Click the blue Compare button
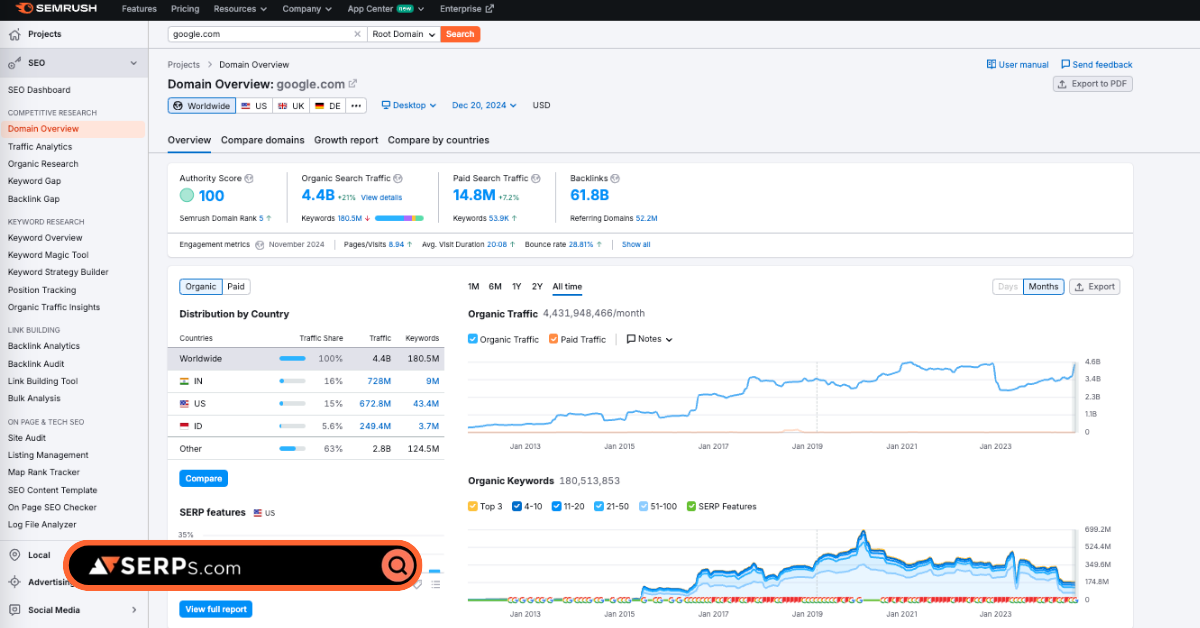The width and height of the screenshot is (1200, 628). (204, 479)
